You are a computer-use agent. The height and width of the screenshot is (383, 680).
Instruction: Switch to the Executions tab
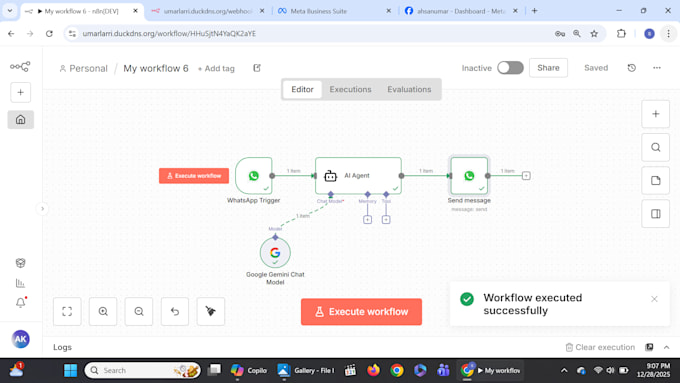pos(350,89)
